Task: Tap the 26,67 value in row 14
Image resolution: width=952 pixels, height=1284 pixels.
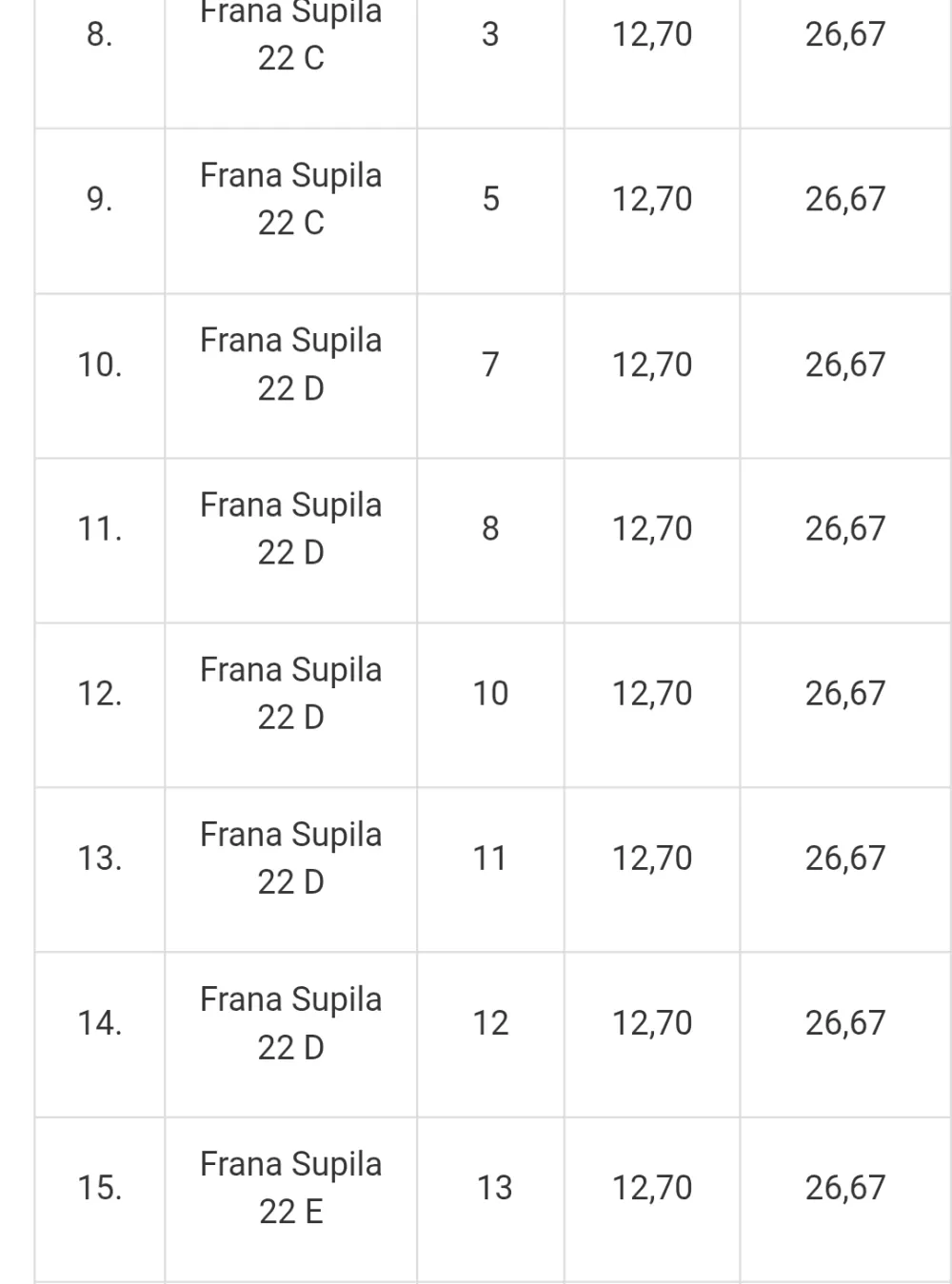Action: pyautogui.click(x=845, y=1023)
